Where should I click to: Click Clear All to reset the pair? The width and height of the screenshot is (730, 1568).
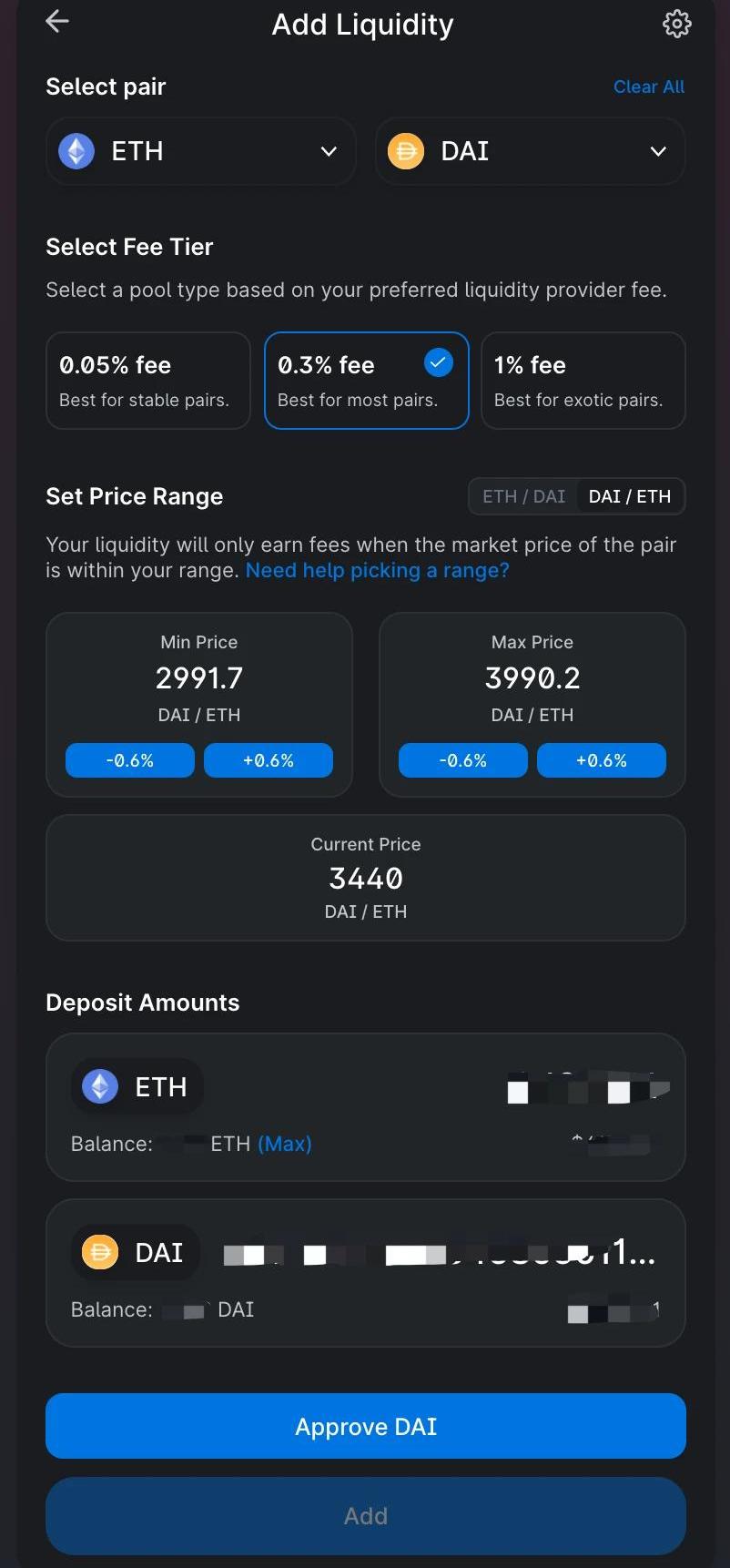click(x=648, y=87)
